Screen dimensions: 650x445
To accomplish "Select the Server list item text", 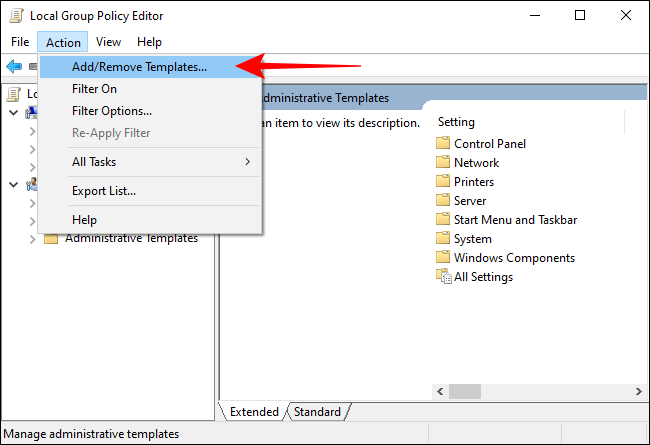I will tap(470, 201).
